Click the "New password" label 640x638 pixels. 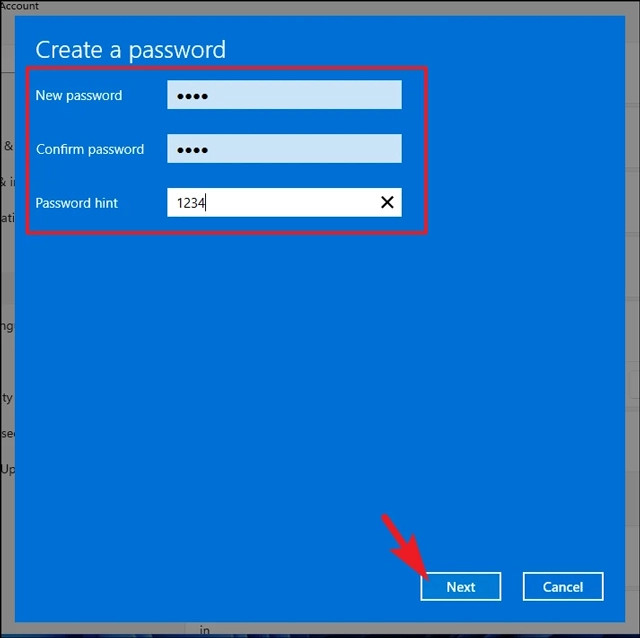point(79,96)
